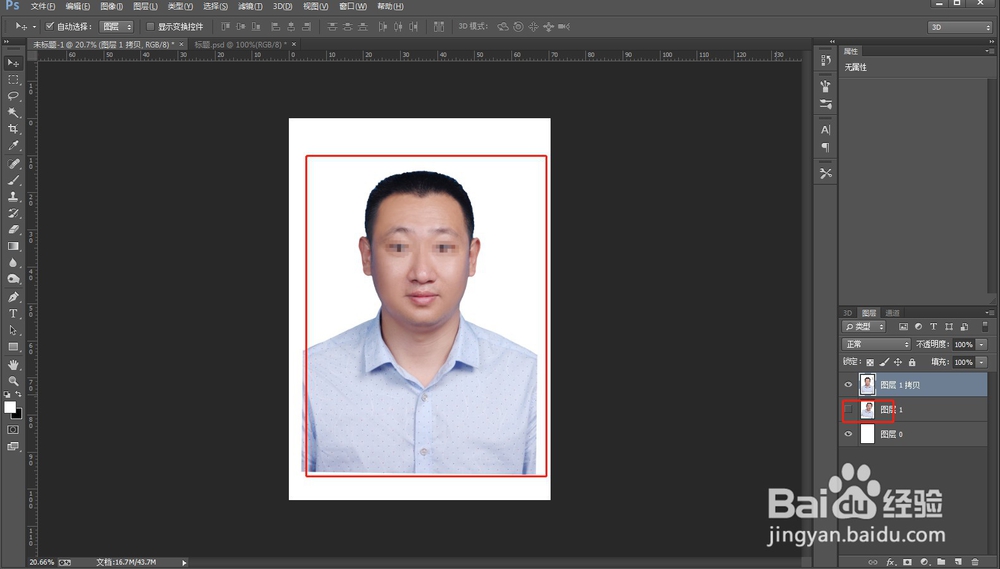Open the layer filter 类型 dropdown

point(864,327)
